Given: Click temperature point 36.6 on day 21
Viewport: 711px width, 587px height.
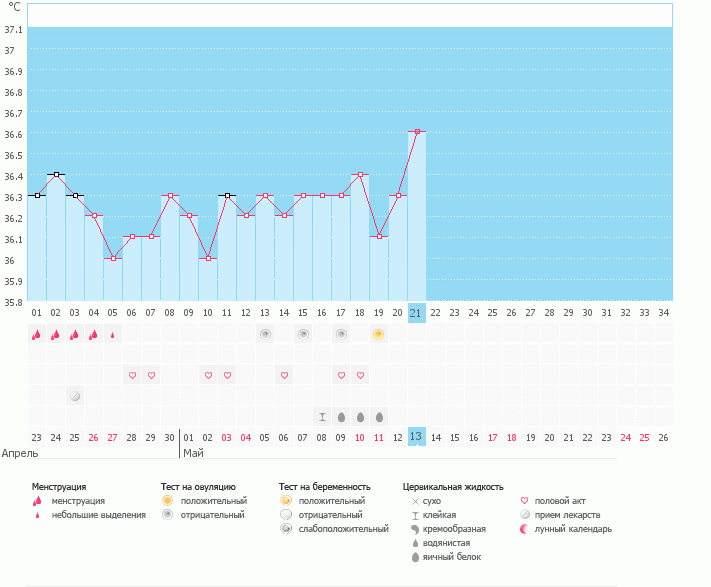Looking at the screenshot, I should coord(417,132).
